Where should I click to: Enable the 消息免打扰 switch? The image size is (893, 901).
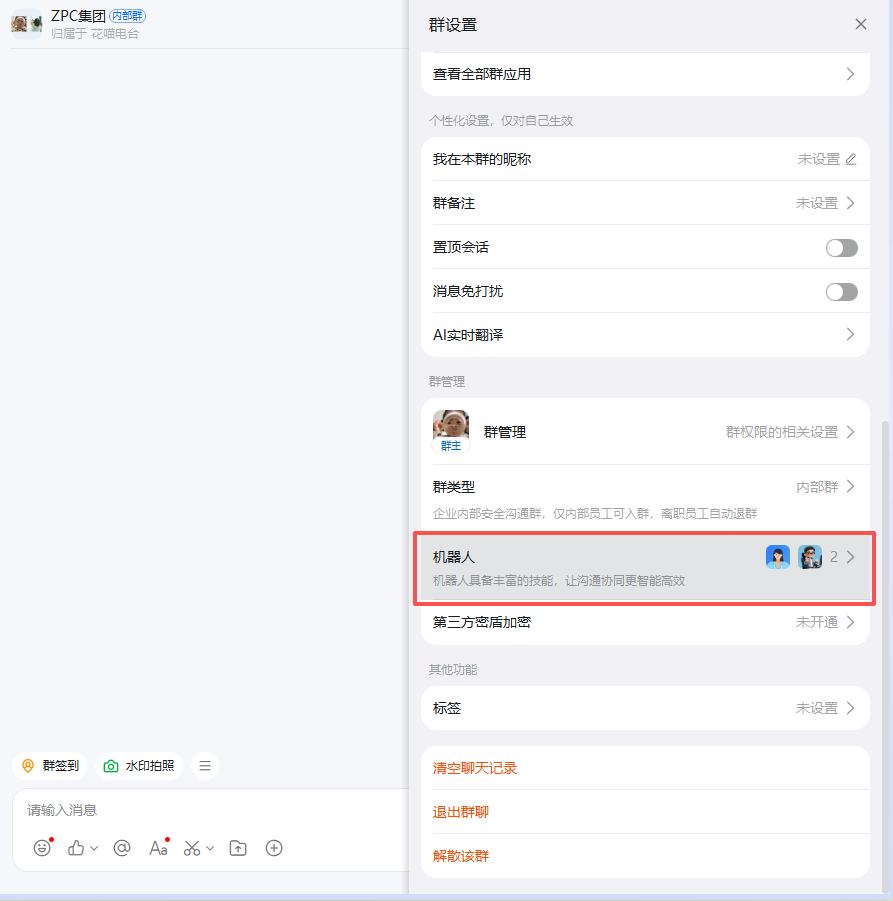point(841,292)
